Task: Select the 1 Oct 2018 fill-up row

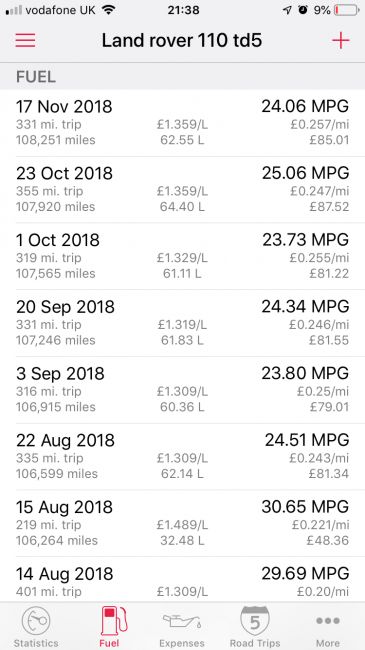Action: tap(182, 257)
